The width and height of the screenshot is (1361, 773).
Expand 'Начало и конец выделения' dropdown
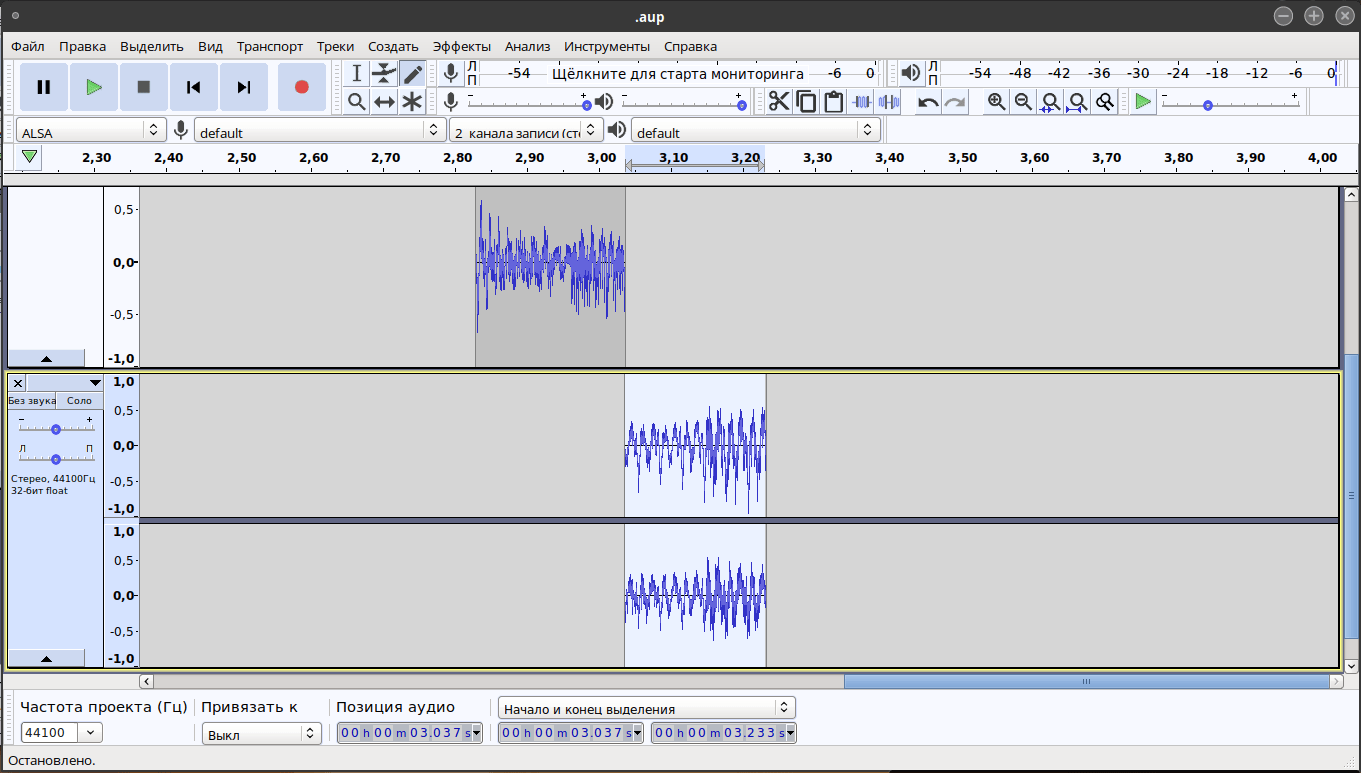[x=647, y=708]
